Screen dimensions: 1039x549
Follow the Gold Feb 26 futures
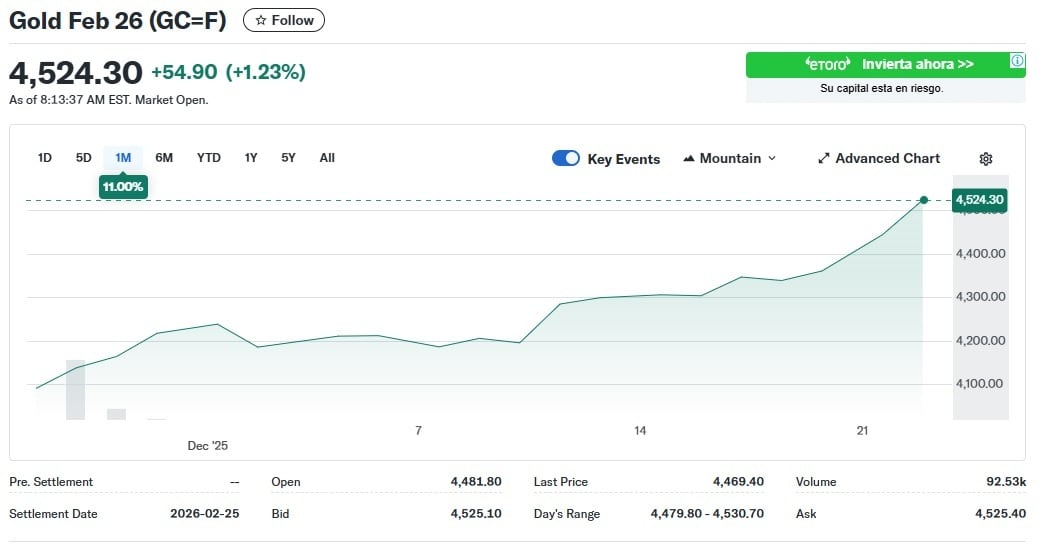284,20
